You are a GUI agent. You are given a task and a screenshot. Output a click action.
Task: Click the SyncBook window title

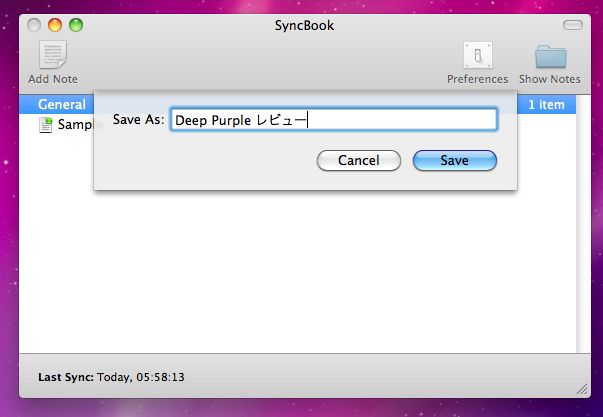[x=304, y=26]
